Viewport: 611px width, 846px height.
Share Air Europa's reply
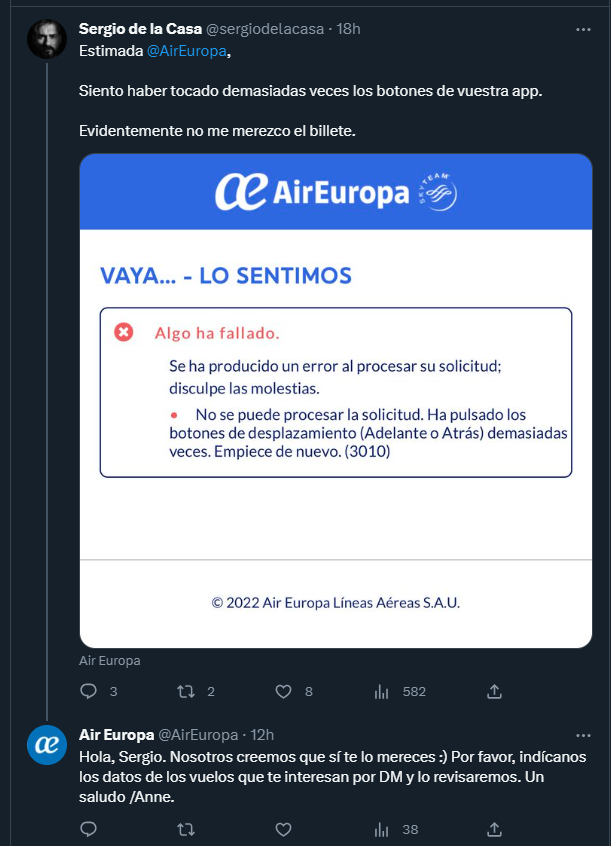tap(493, 829)
